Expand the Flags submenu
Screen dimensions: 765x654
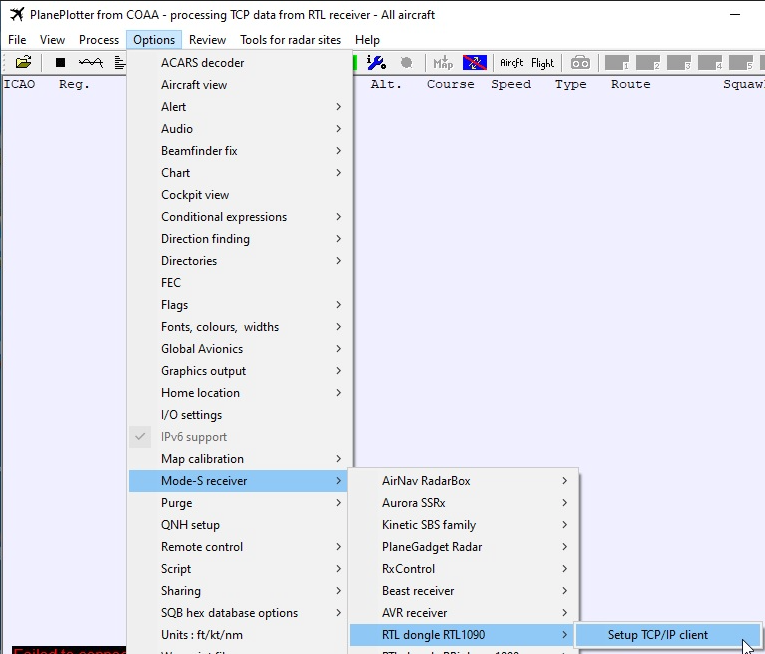pyautogui.click(x=240, y=305)
